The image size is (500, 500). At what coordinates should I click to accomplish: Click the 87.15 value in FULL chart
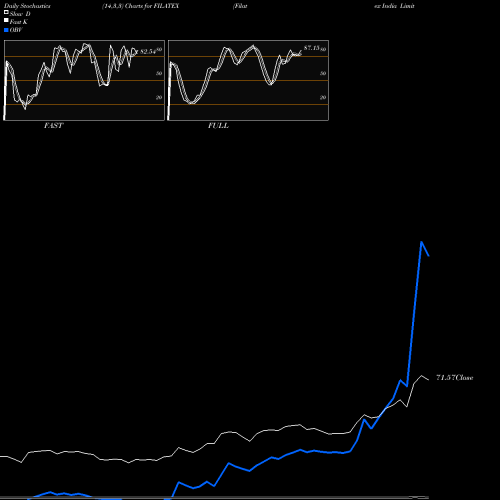[312, 48]
